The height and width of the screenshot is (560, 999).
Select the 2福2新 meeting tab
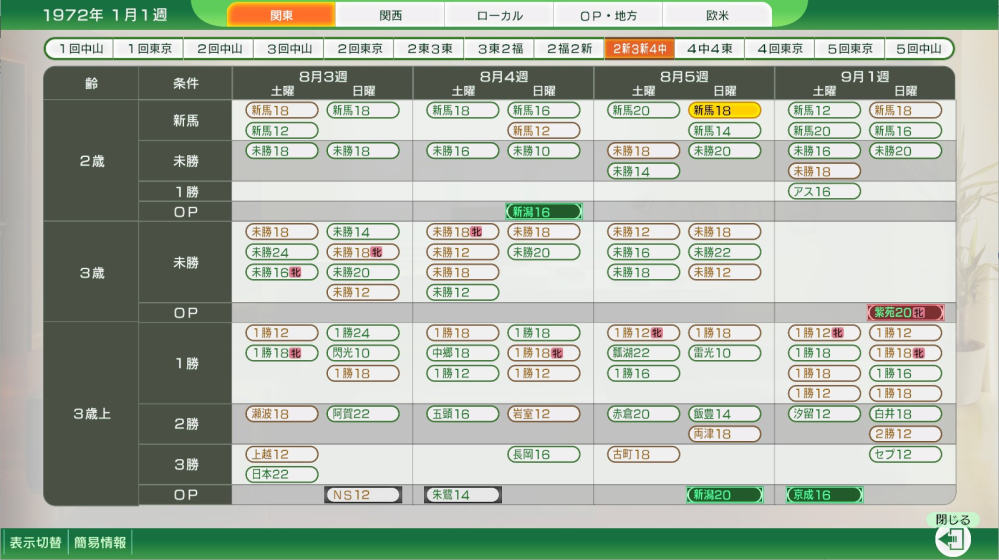click(x=570, y=48)
